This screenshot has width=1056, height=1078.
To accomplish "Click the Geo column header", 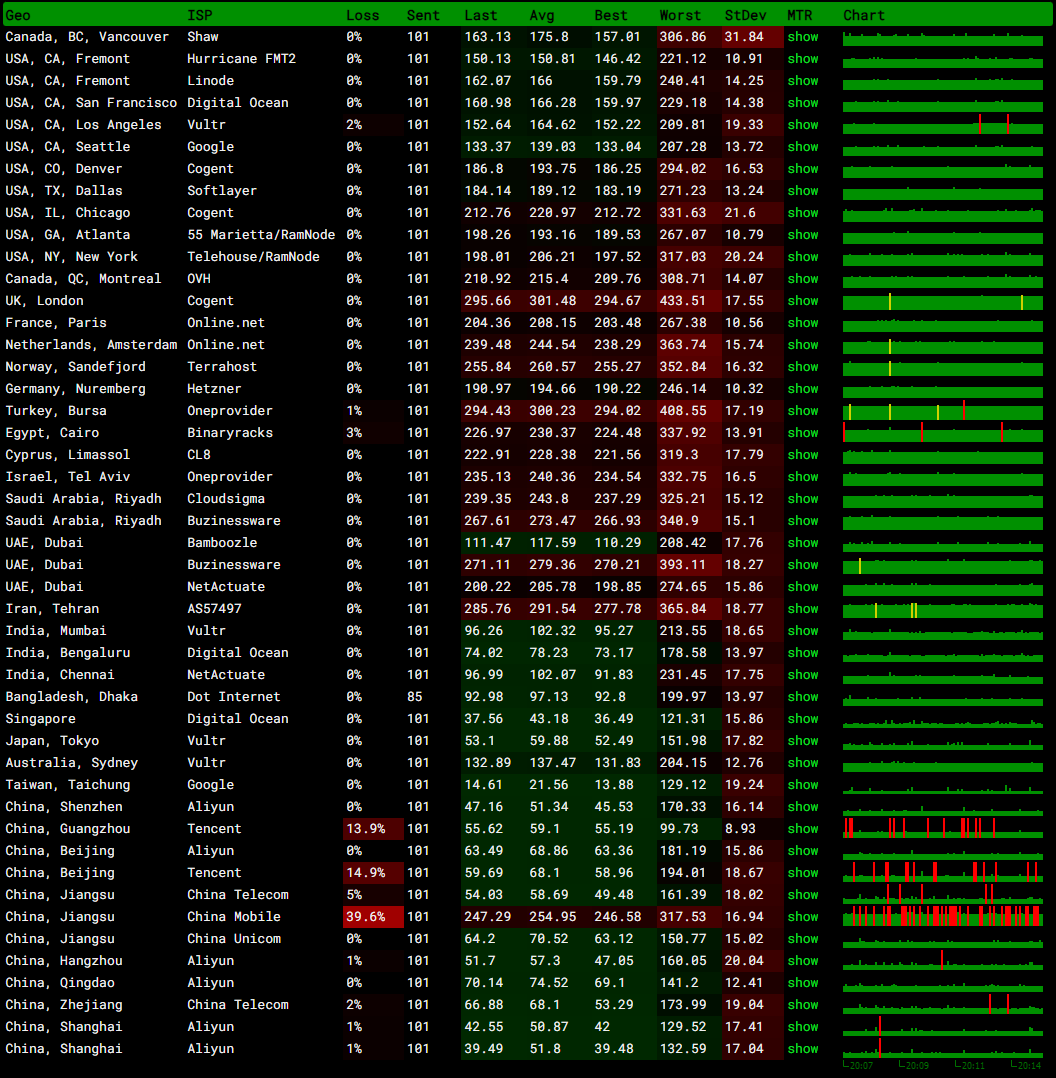I will click(18, 15).
